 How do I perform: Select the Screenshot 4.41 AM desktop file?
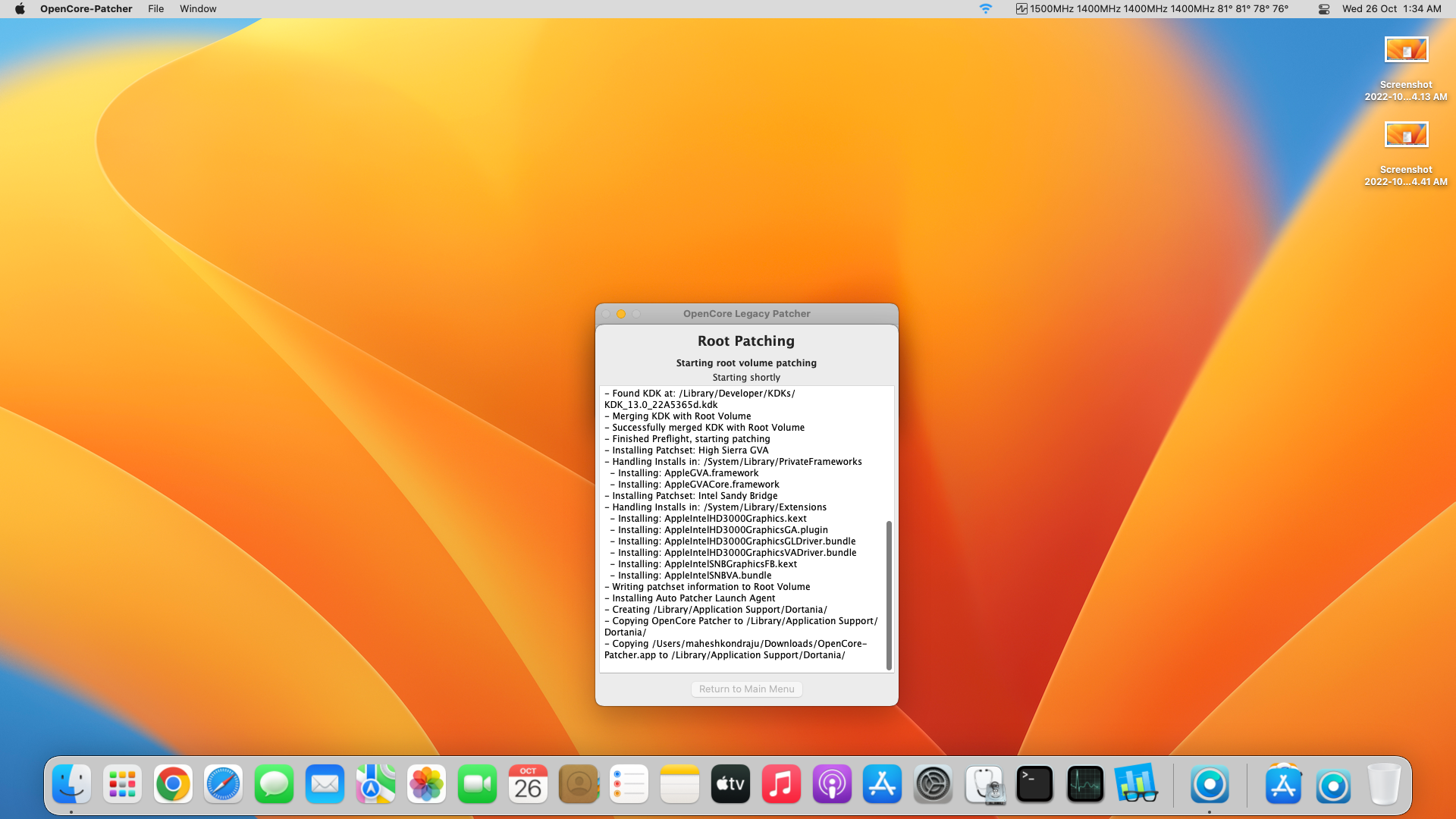(x=1406, y=136)
